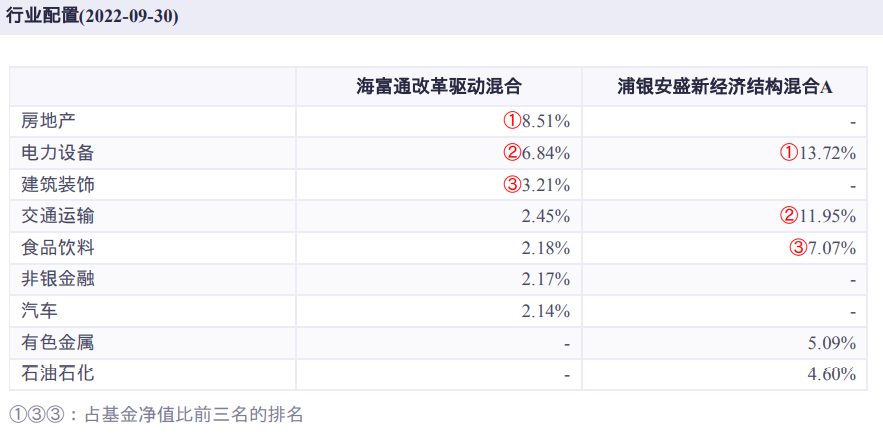Select the 食品饮料 row label
This screenshot has height=442, width=883.
click(x=57, y=247)
